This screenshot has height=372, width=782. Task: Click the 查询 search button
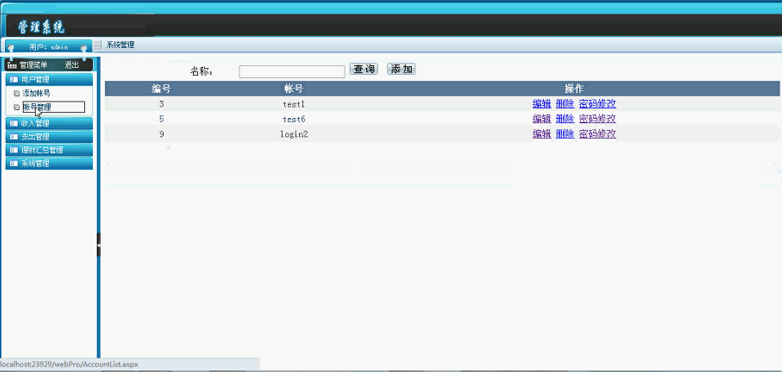364,69
